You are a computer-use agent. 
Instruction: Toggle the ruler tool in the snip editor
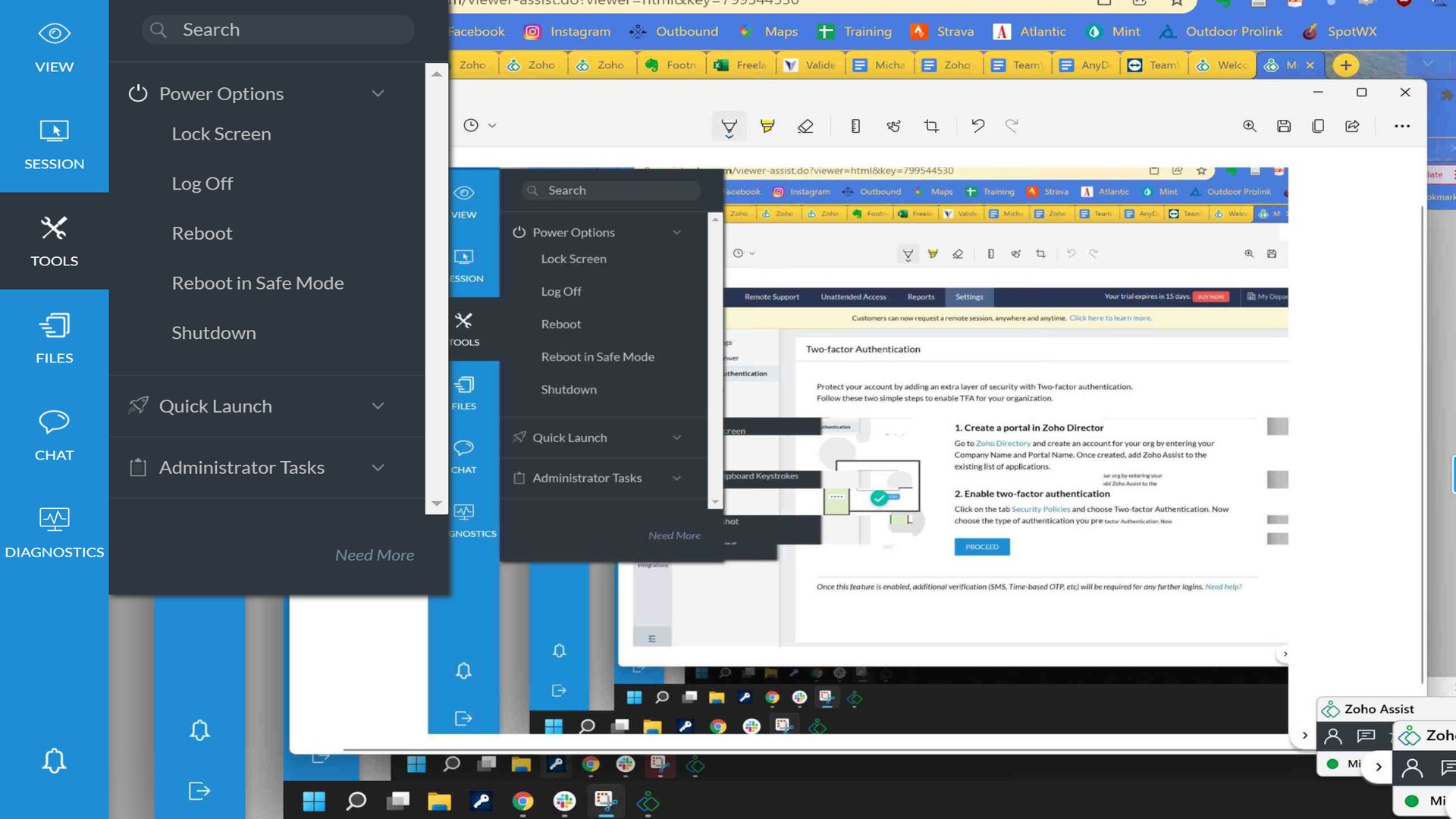point(855,126)
